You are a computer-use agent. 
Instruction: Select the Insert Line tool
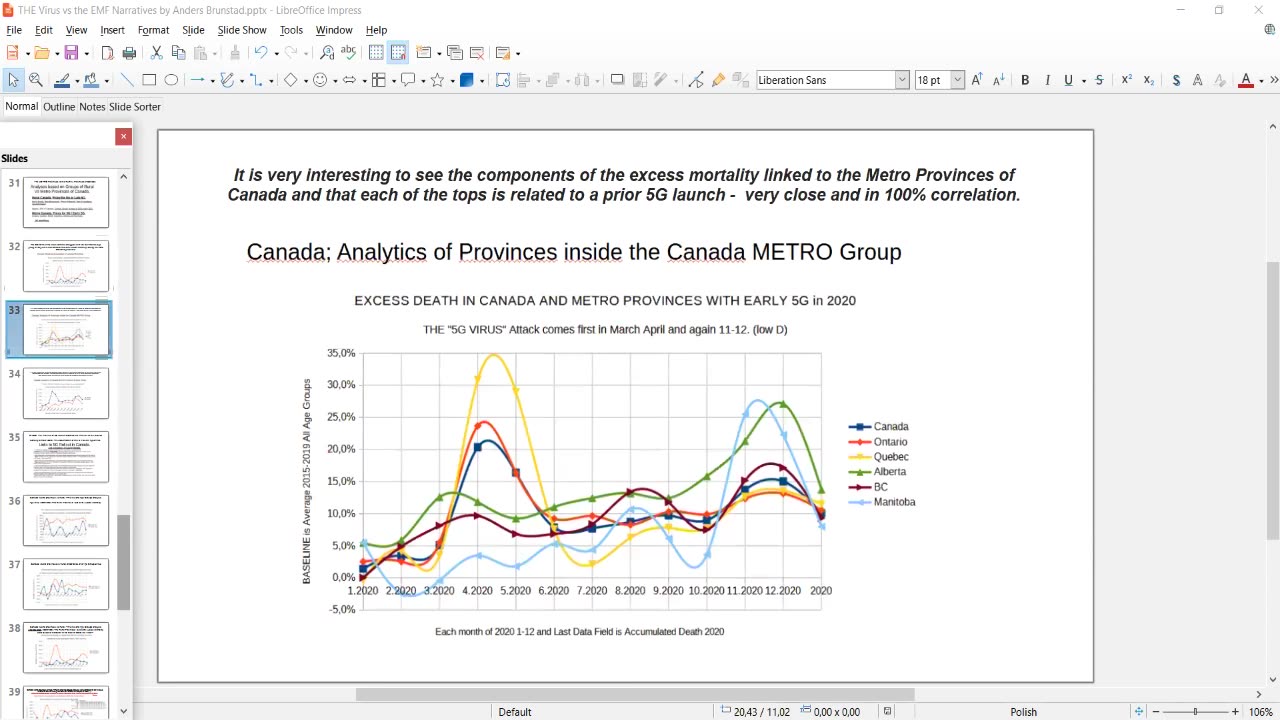click(126, 80)
